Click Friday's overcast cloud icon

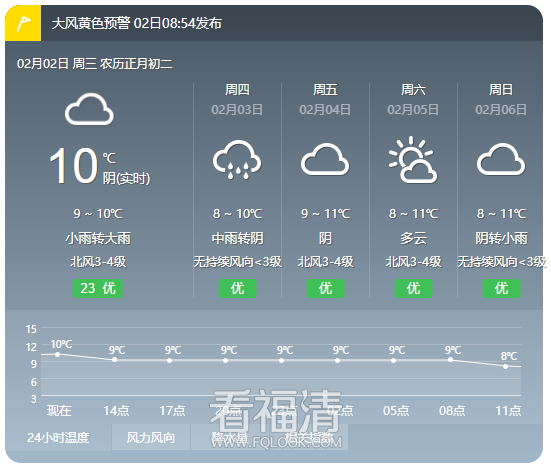(325, 159)
